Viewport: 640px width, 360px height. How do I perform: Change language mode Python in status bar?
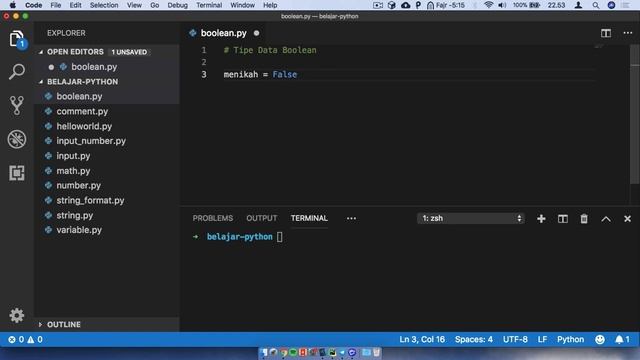570,339
